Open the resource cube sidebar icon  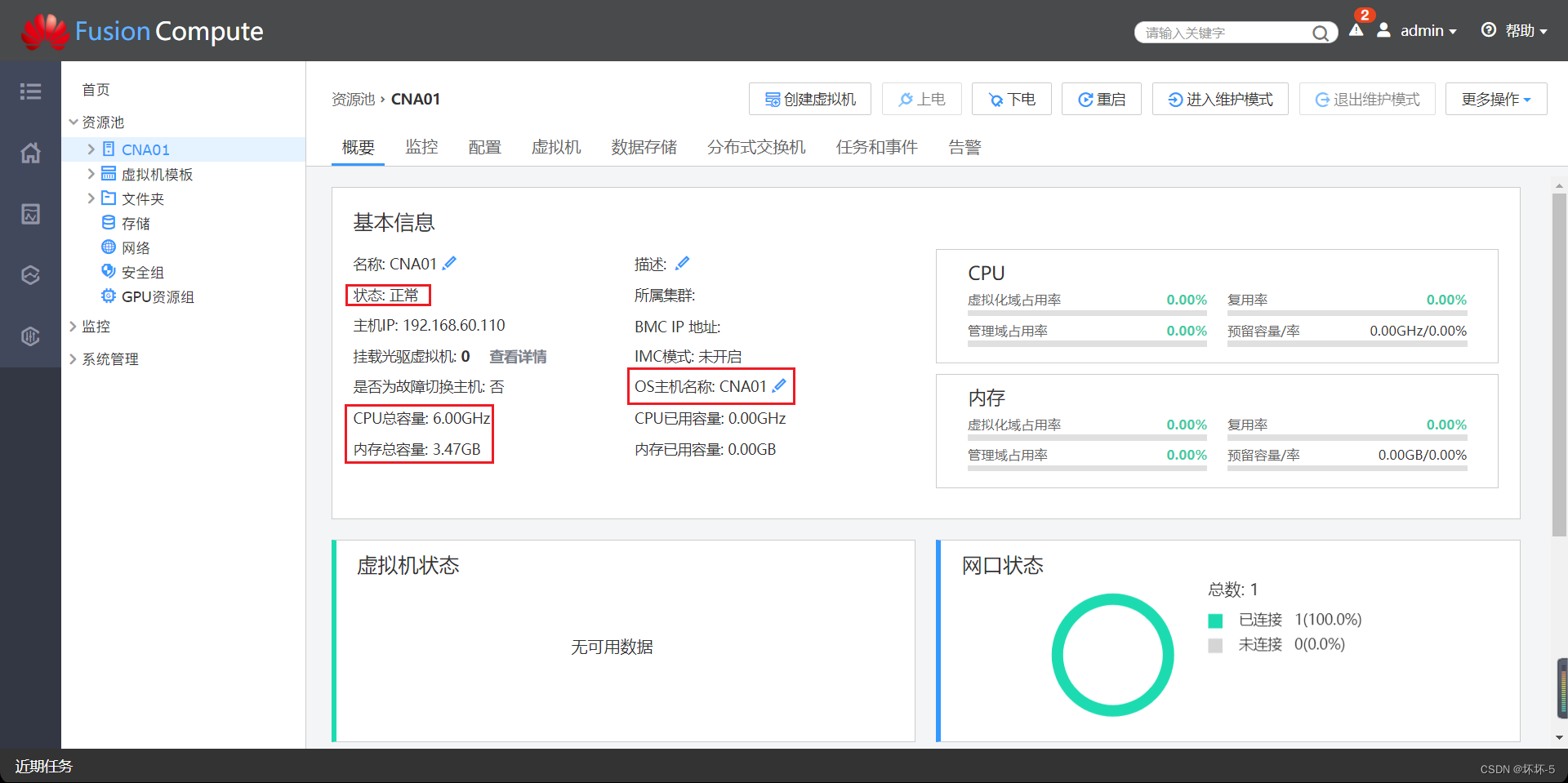point(30,275)
